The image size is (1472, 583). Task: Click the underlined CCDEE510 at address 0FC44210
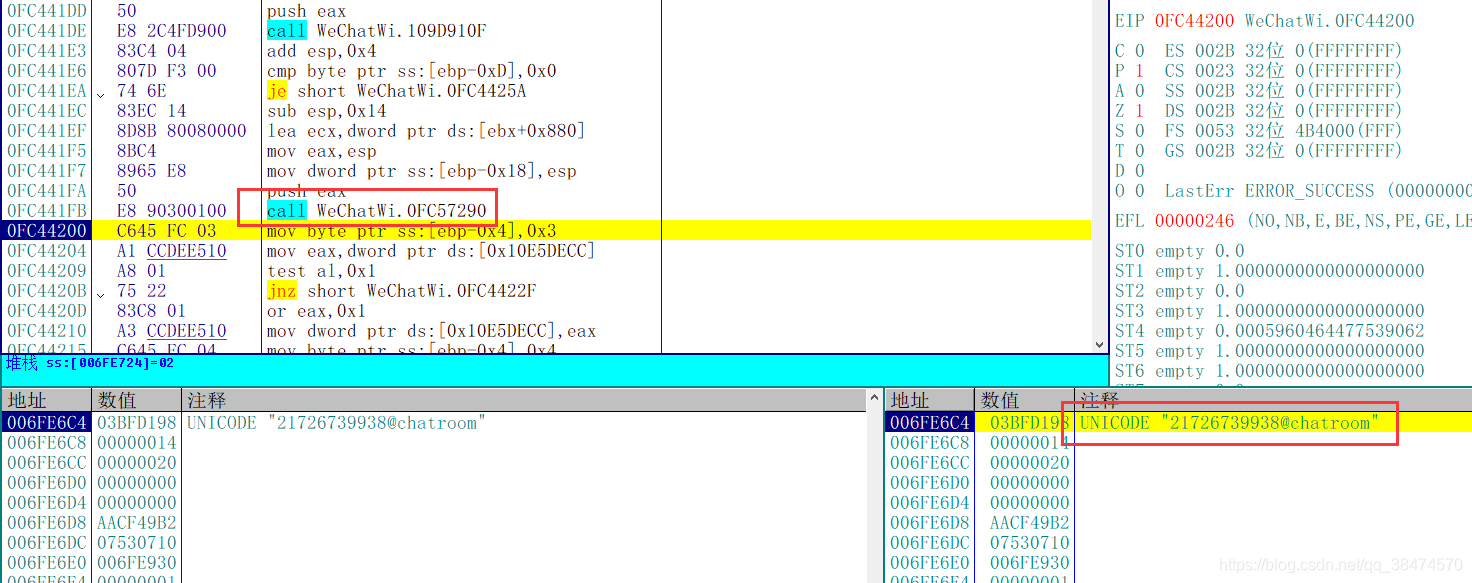[x=187, y=331]
